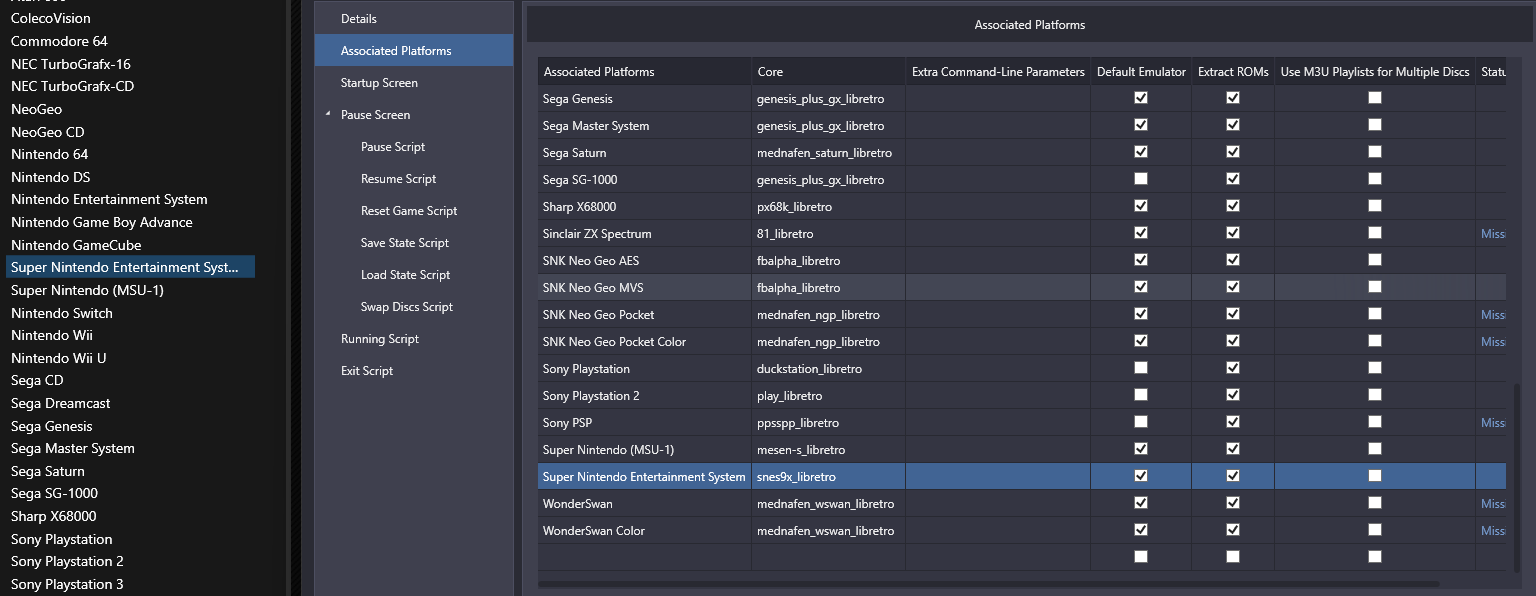
Task: Select Commodore 64 in platform list
Action: click(x=59, y=41)
